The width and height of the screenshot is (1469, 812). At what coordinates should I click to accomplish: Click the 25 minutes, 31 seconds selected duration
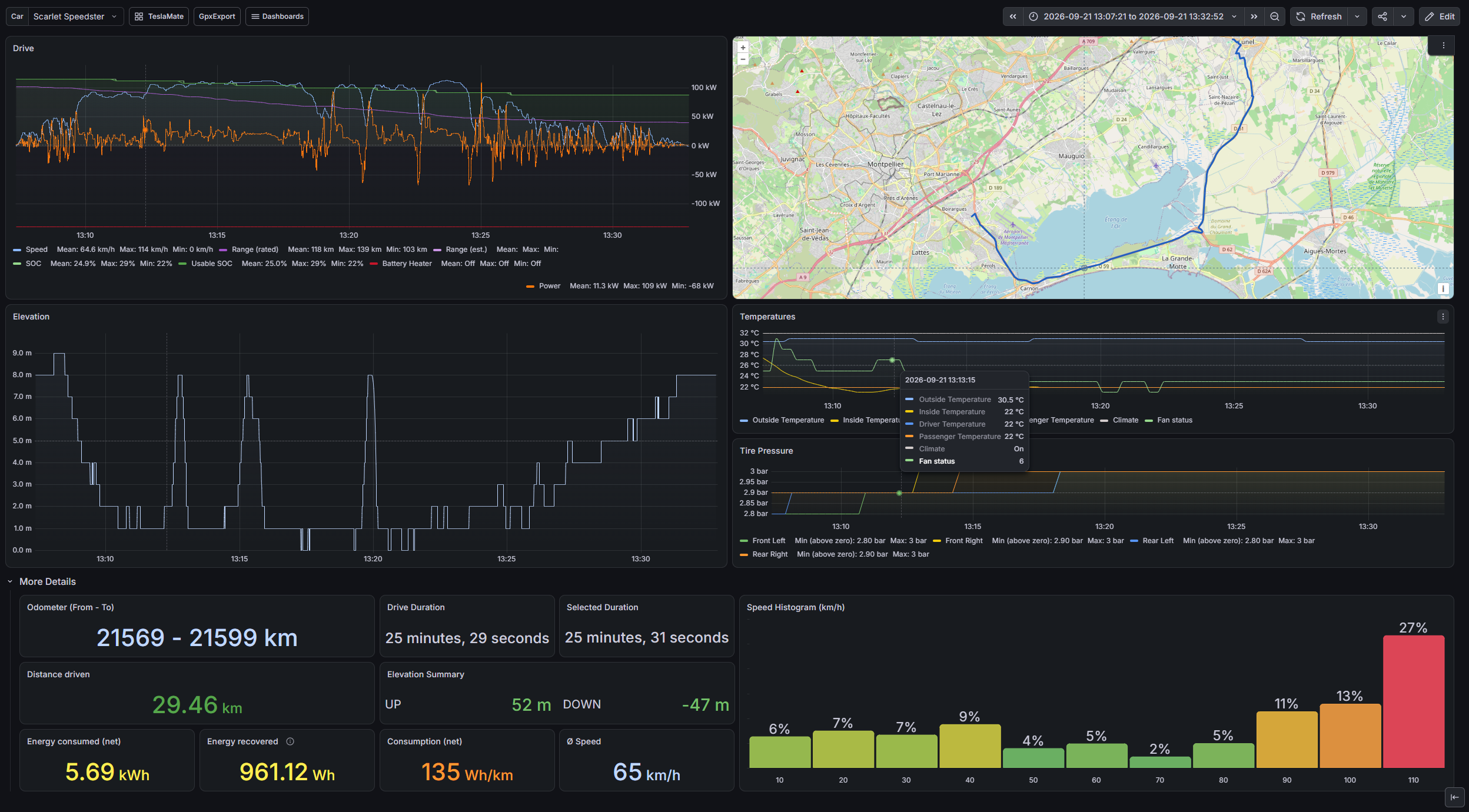[647, 637]
